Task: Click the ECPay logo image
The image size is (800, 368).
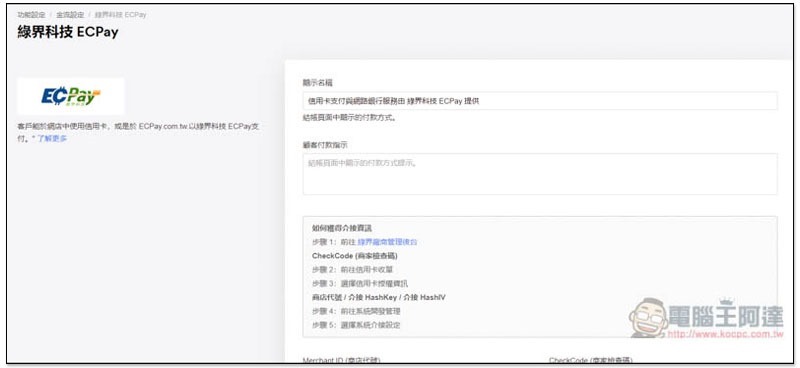Action: [71, 96]
